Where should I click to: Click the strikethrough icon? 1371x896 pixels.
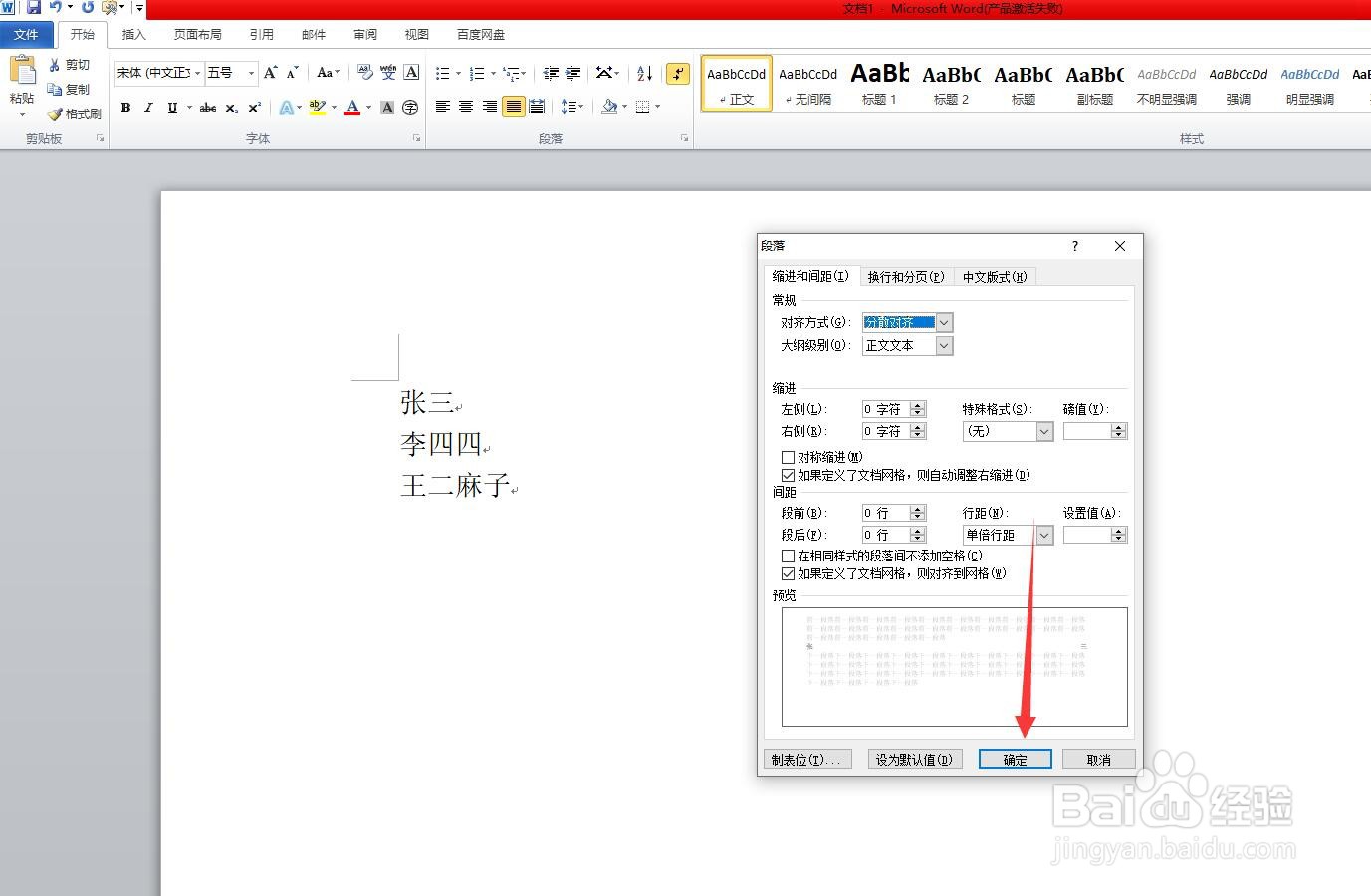[206, 108]
